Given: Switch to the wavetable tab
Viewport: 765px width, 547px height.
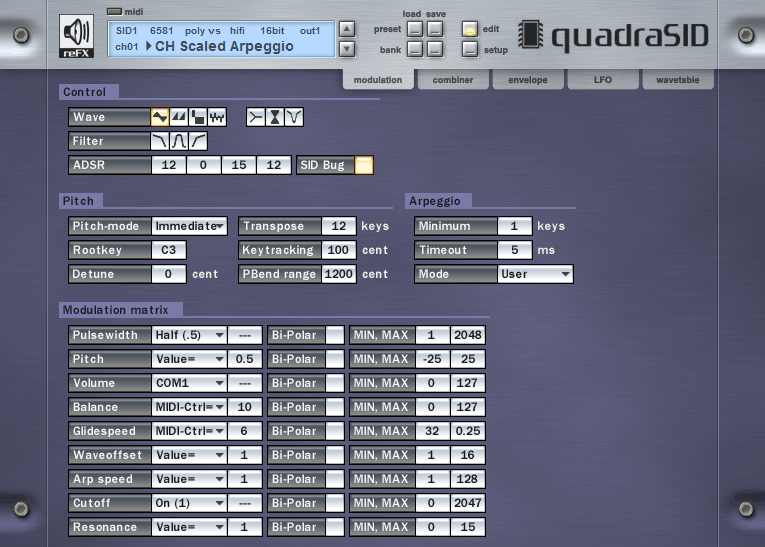Looking at the screenshot, I should (678, 80).
